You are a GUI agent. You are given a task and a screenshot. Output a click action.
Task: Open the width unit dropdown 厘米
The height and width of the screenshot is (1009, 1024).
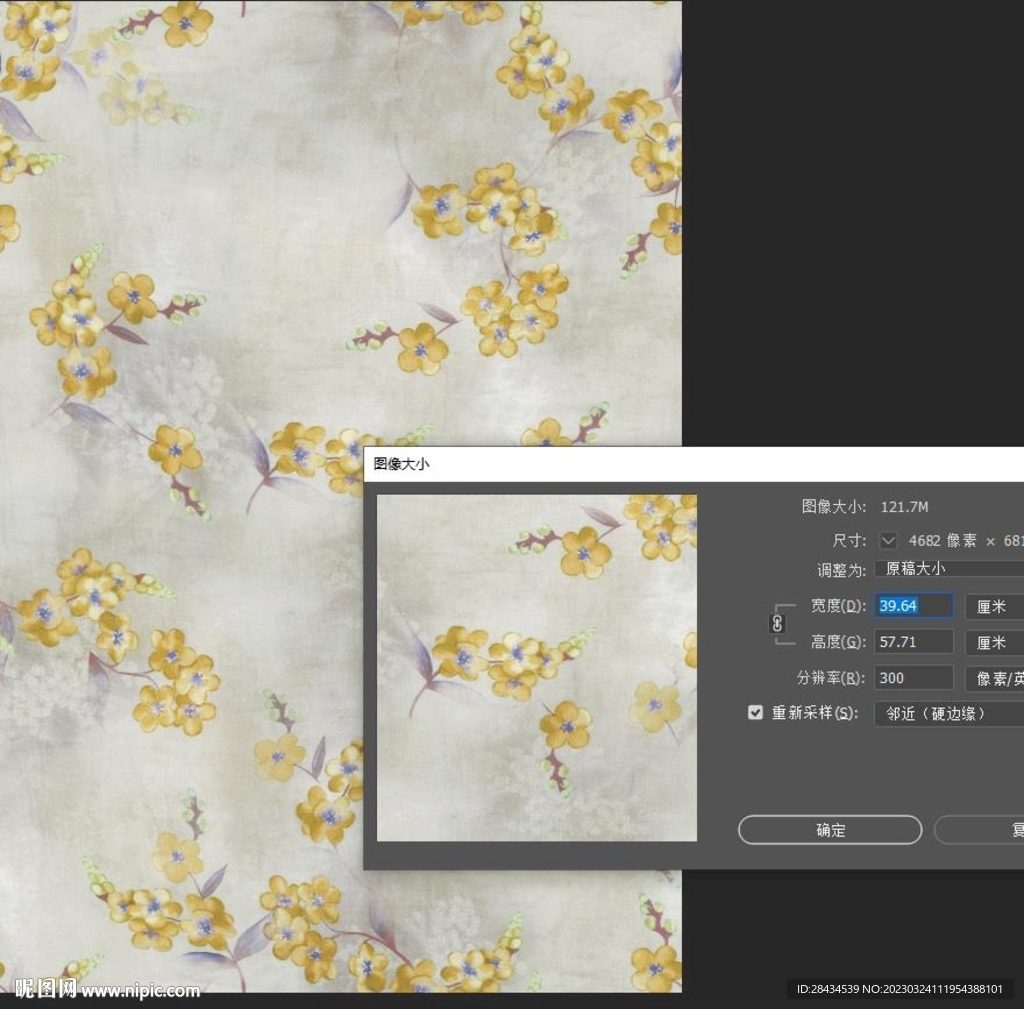coord(994,606)
